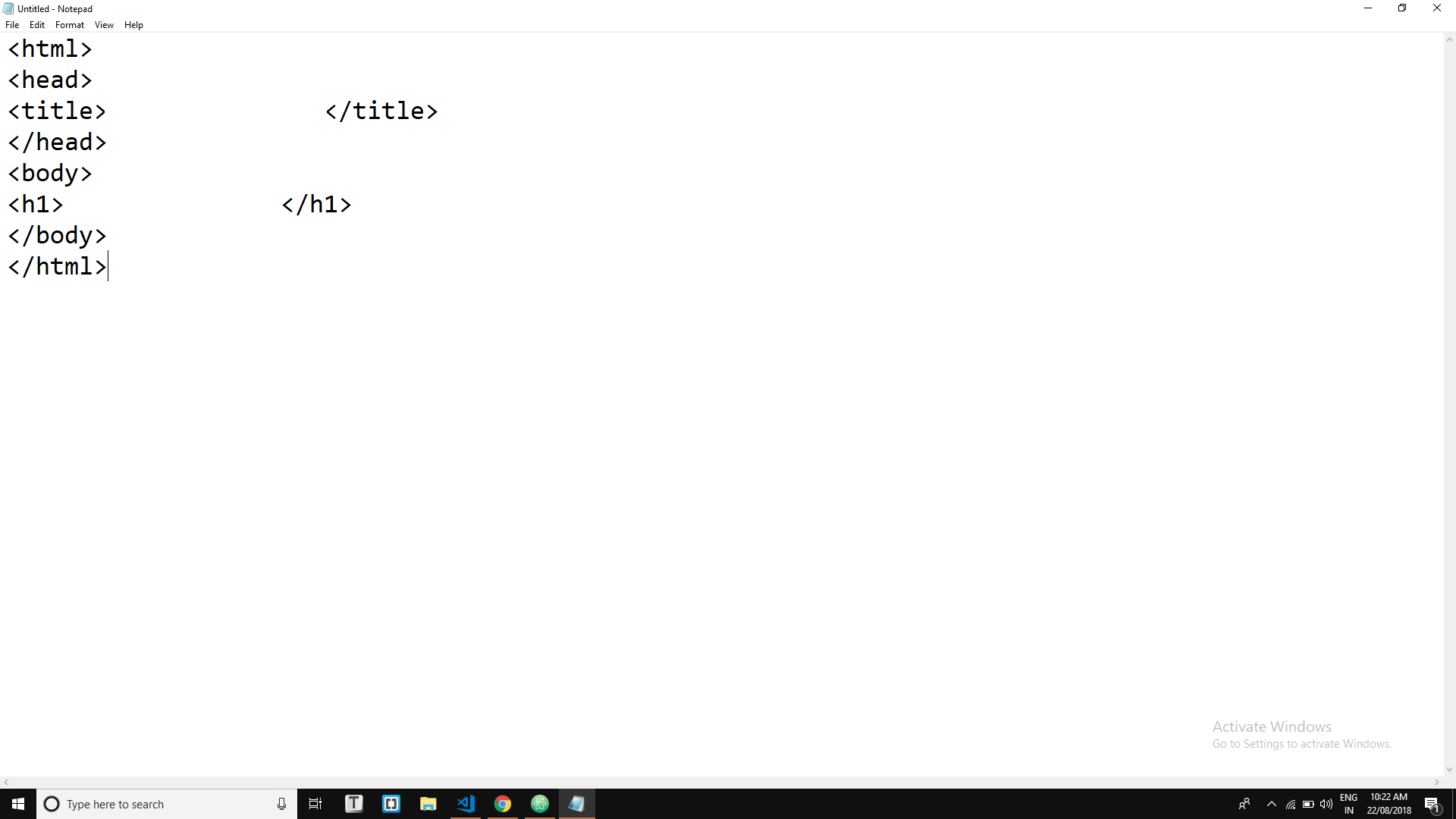
Task: Click the File menu in Notepad
Action: [x=12, y=25]
